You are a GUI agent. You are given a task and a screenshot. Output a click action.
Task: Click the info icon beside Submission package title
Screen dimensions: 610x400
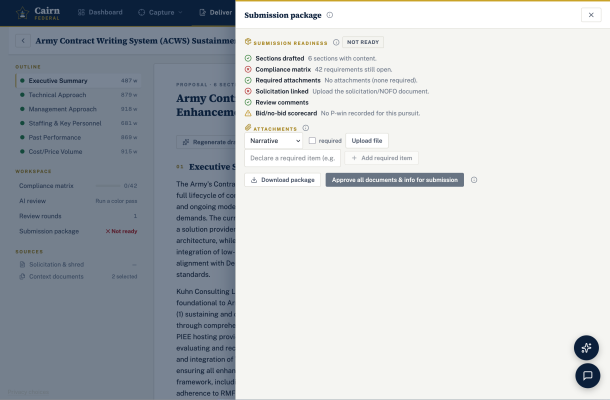coord(330,15)
